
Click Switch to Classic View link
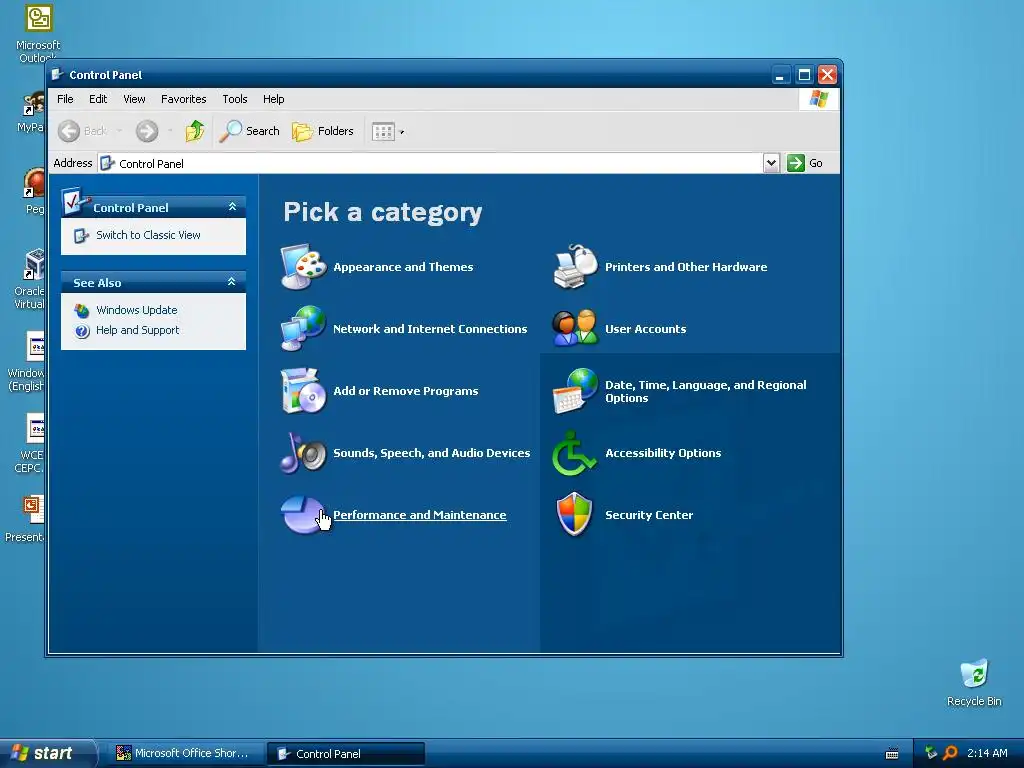pyautogui.click(x=148, y=235)
